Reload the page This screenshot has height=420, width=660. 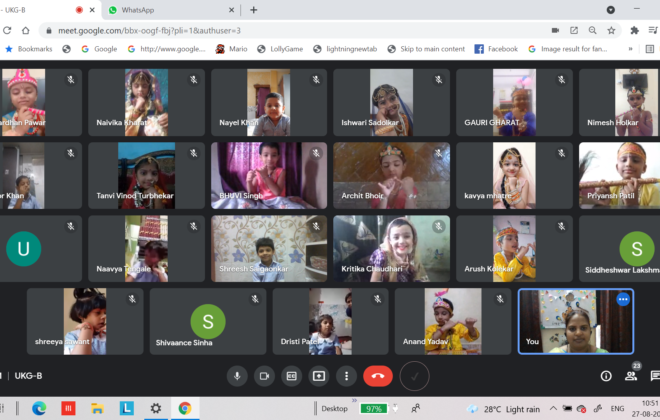click(7, 30)
